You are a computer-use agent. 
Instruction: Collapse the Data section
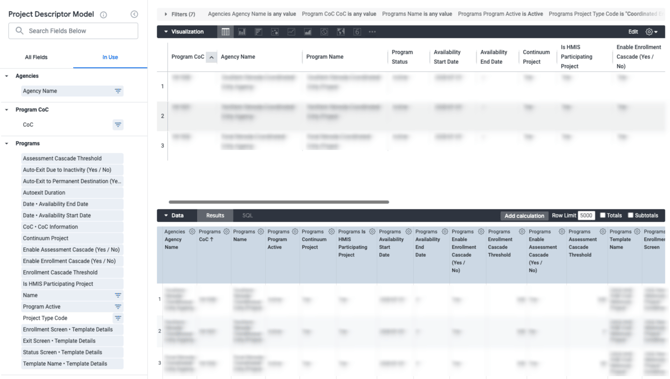click(x=166, y=215)
